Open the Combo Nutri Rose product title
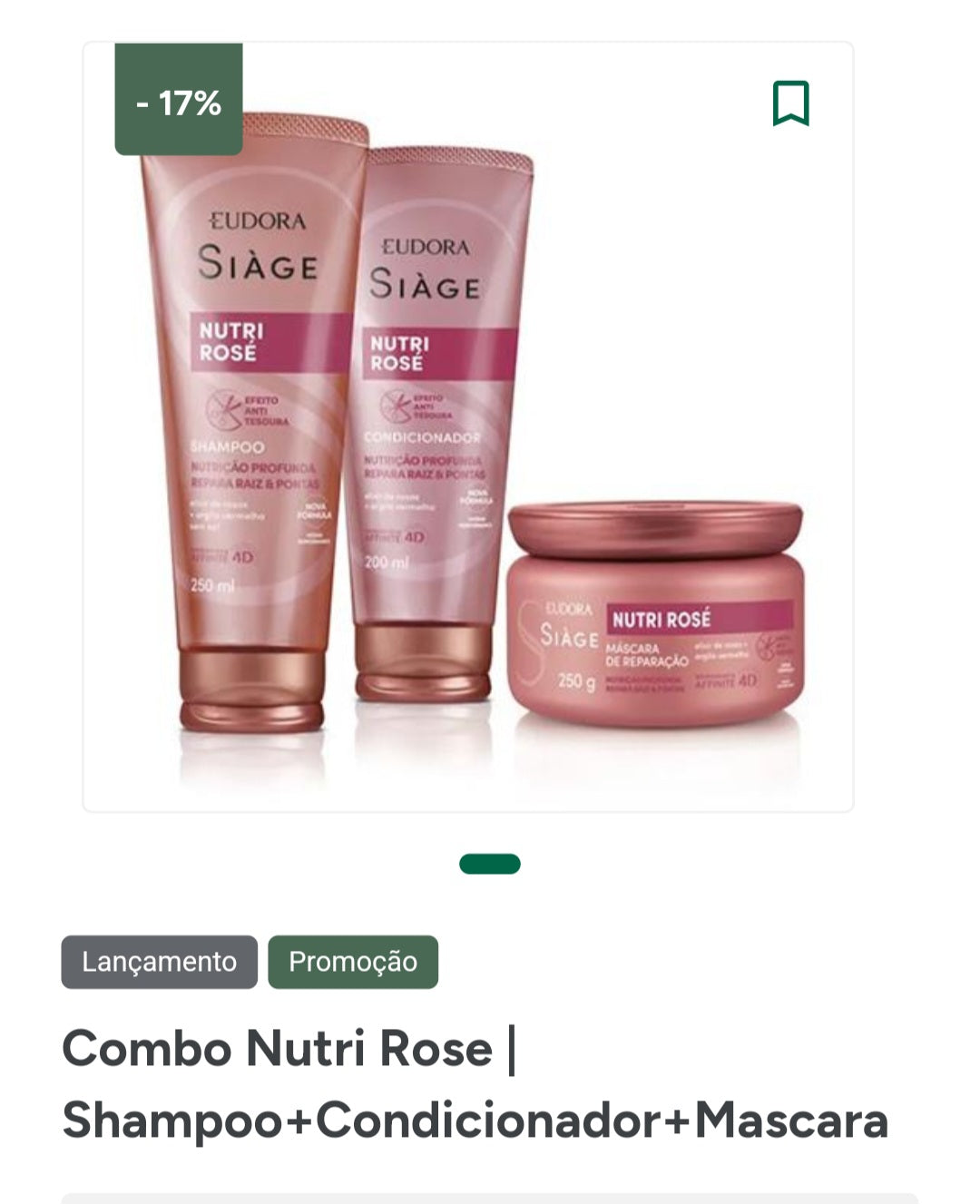980x1204 pixels. (x=475, y=1084)
